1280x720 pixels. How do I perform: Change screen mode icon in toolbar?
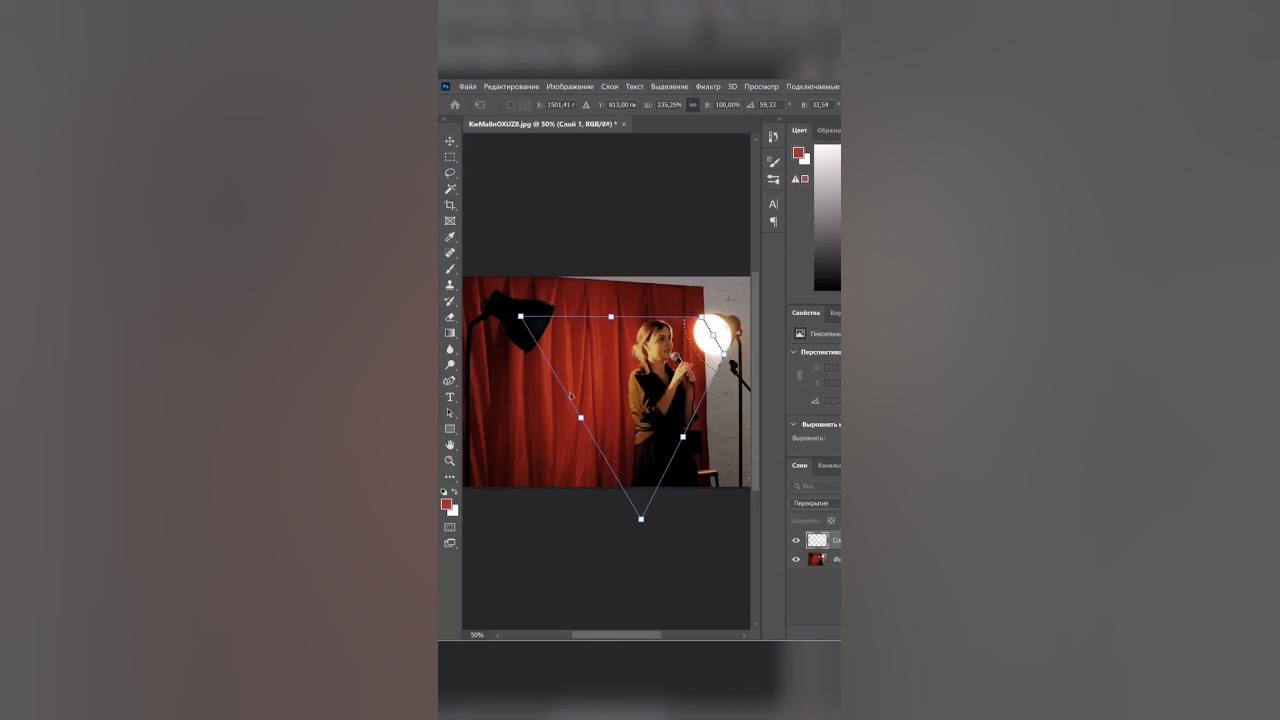coord(450,543)
